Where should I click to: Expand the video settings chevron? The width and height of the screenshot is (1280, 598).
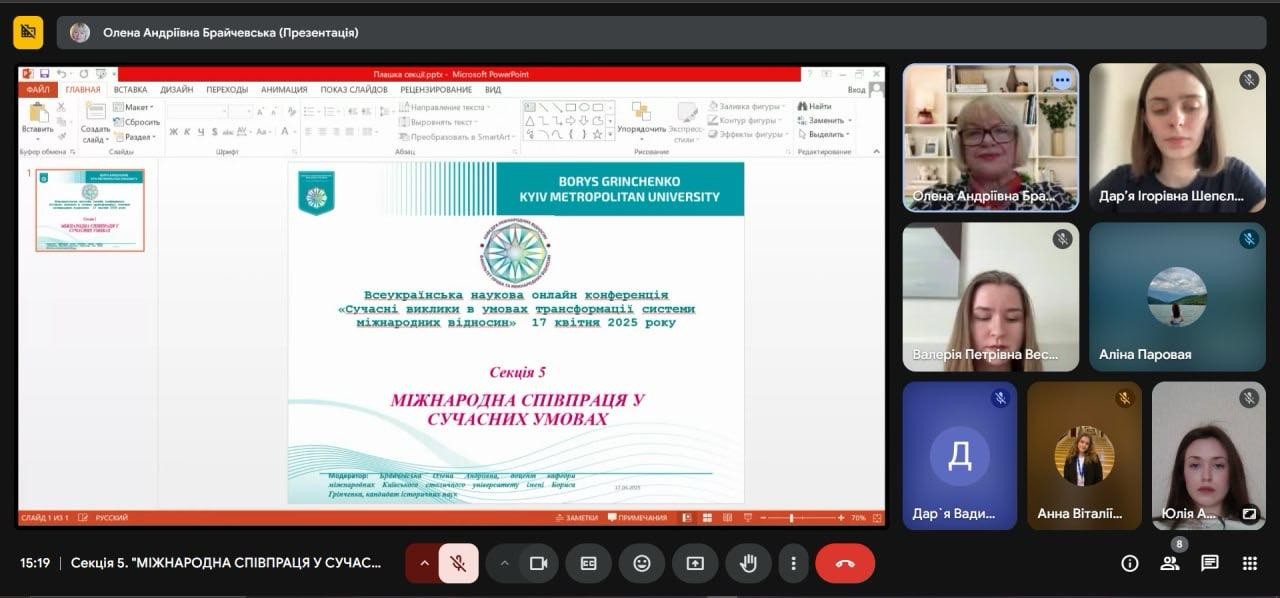pos(504,563)
